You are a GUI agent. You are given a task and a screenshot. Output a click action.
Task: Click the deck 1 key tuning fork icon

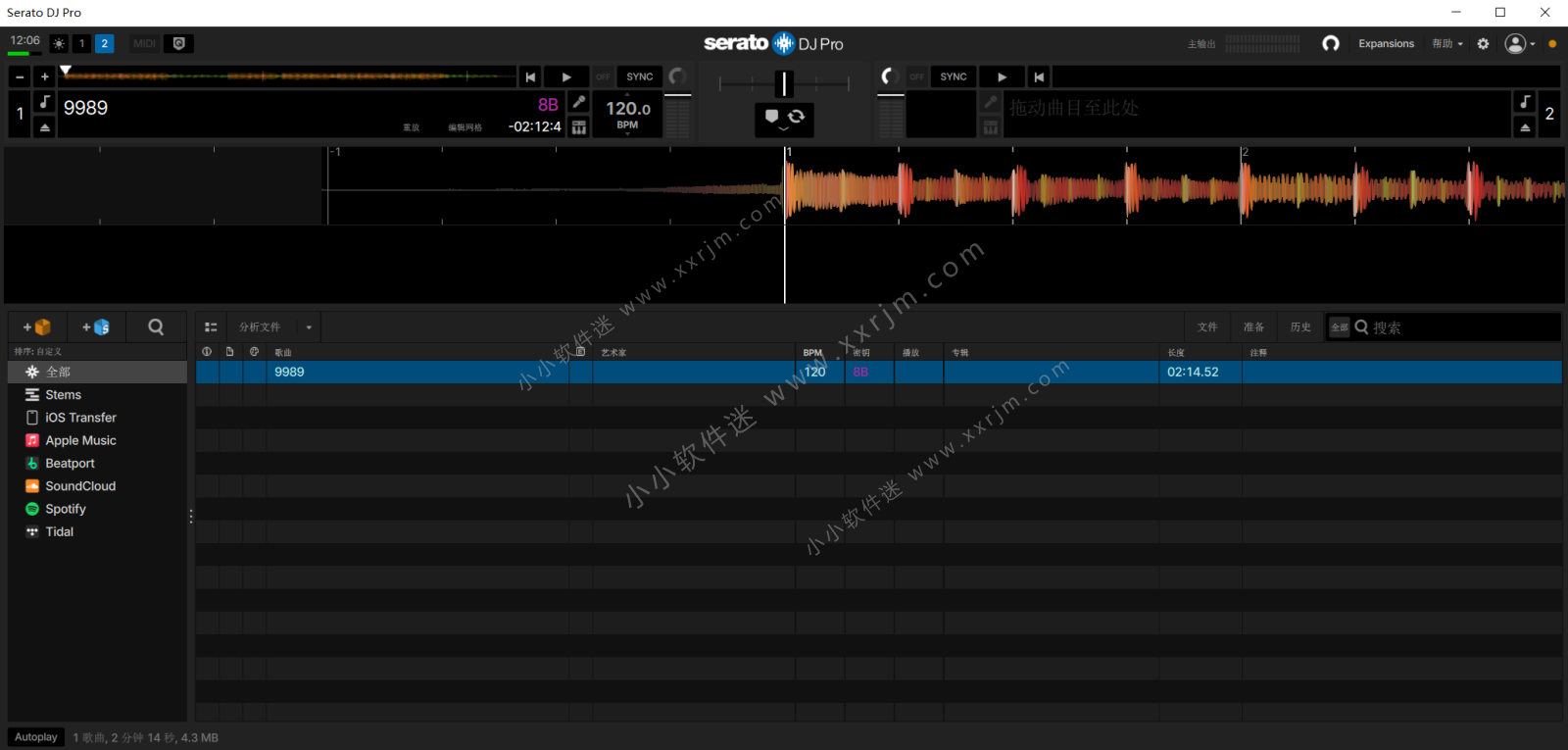click(x=579, y=102)
